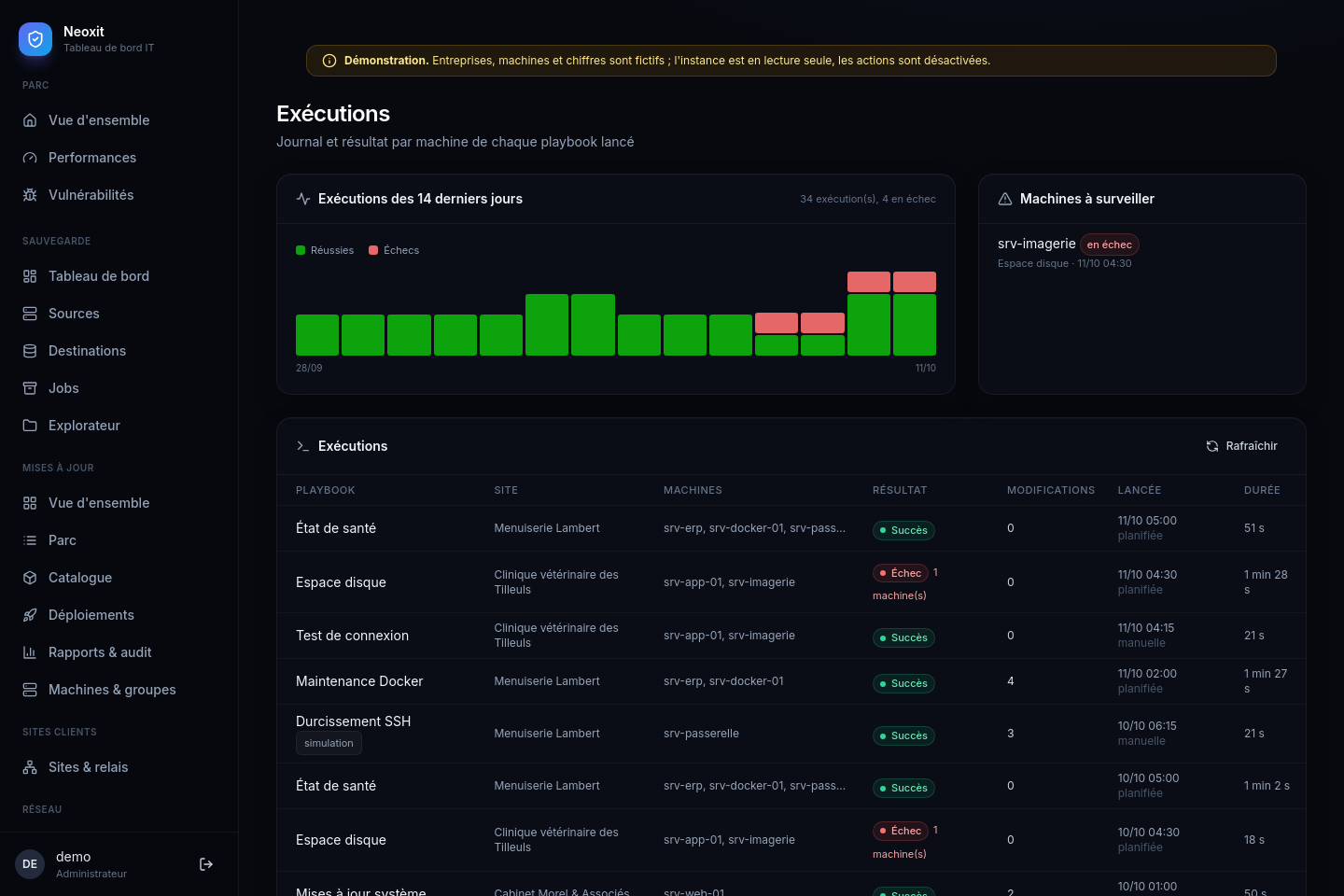Click the Tableau de bord grid icon
The image size is (1344, 896).
pyautogui.click(x=30, y=276)
